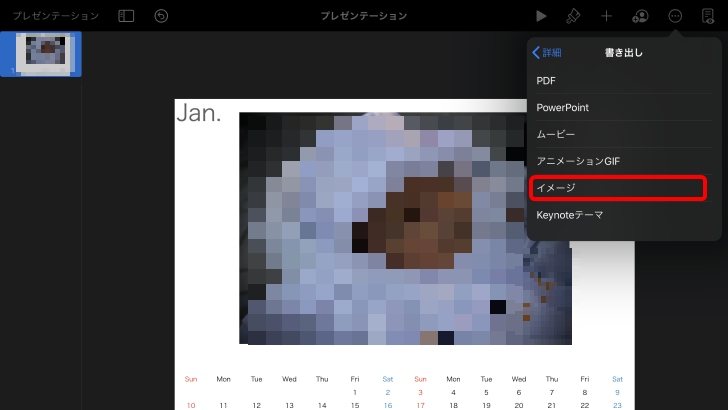This screenshot has width=728, height=410.
Task: Select slide 1 thumbnail in navigator
Action: click(x=41, y=54)
